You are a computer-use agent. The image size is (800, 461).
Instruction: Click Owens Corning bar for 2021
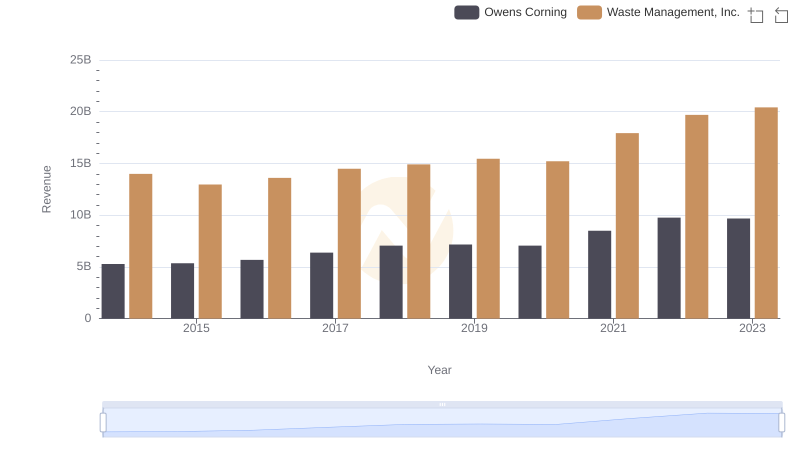[599, 274]
